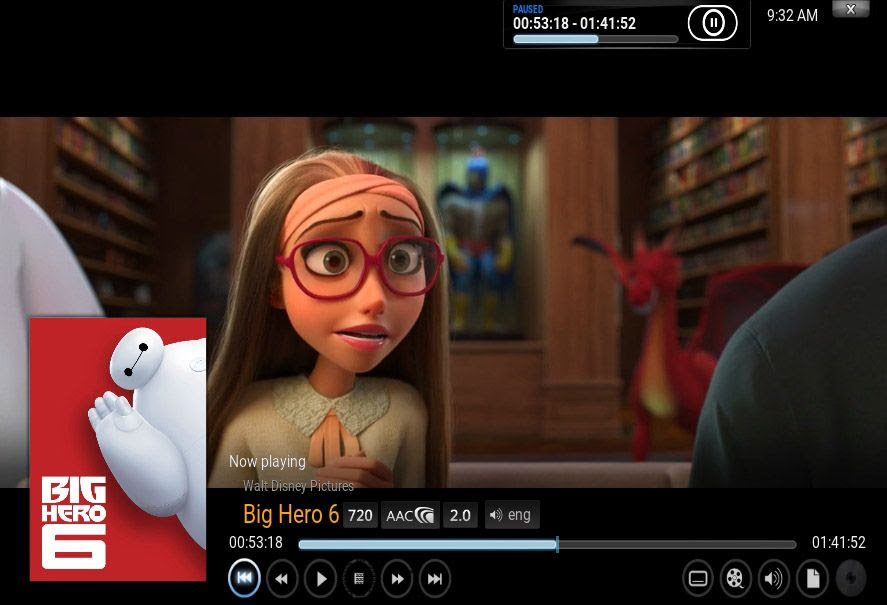Click the Big Hero 6 poster thumbnail

[118, 449]
